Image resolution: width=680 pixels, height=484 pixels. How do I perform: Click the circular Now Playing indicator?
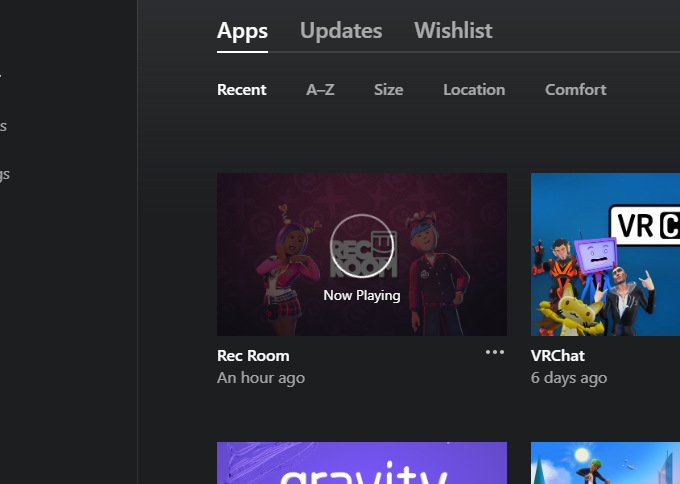[x=362, y=246]
